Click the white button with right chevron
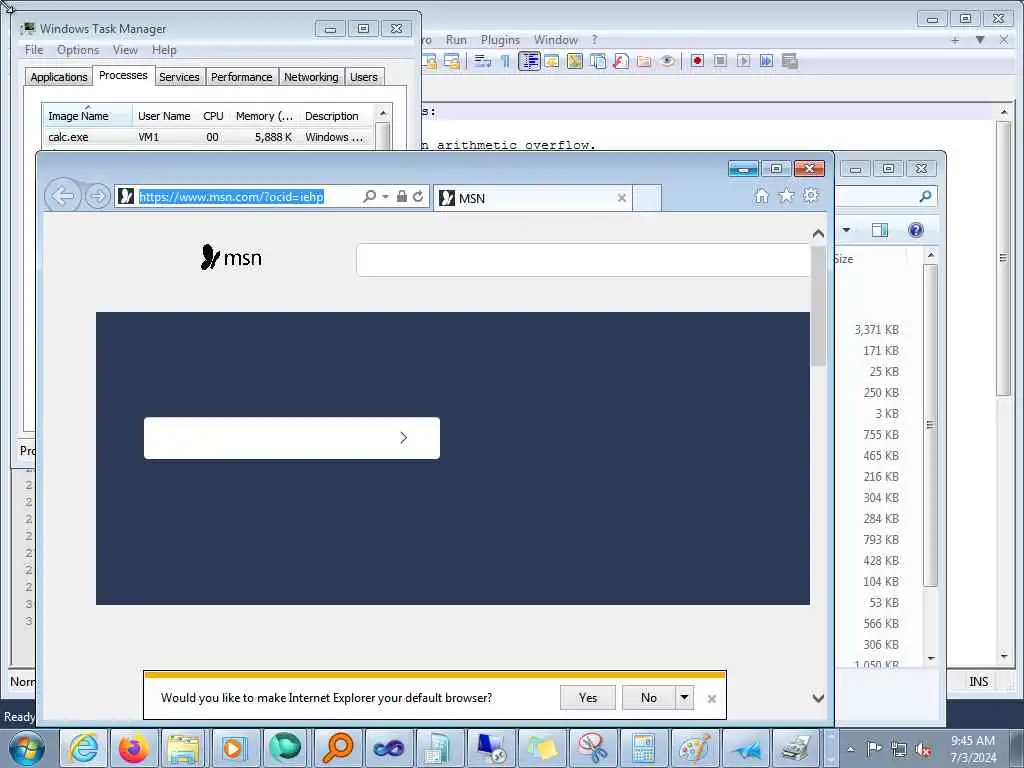1024x768 pixels. [292, 438]
